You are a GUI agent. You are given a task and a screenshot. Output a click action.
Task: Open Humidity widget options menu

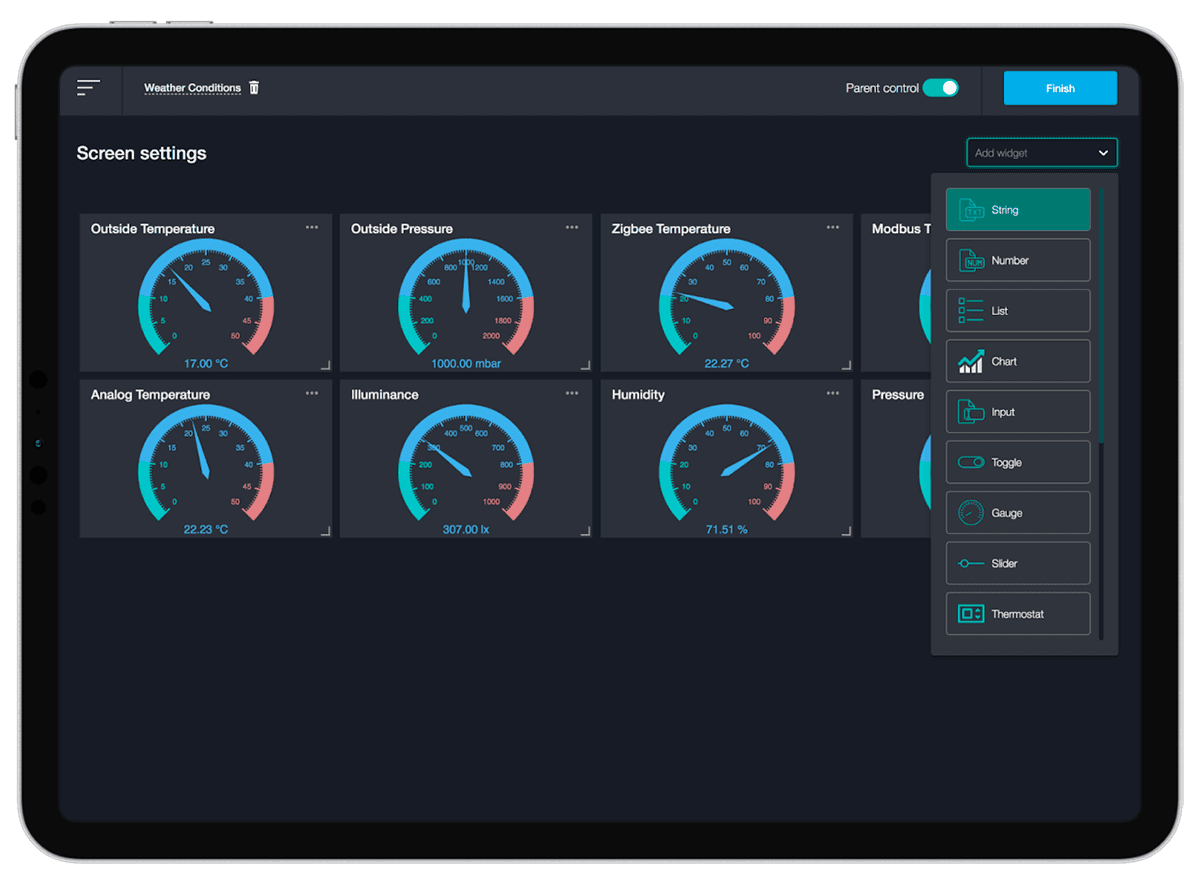(x=833, y=394)
